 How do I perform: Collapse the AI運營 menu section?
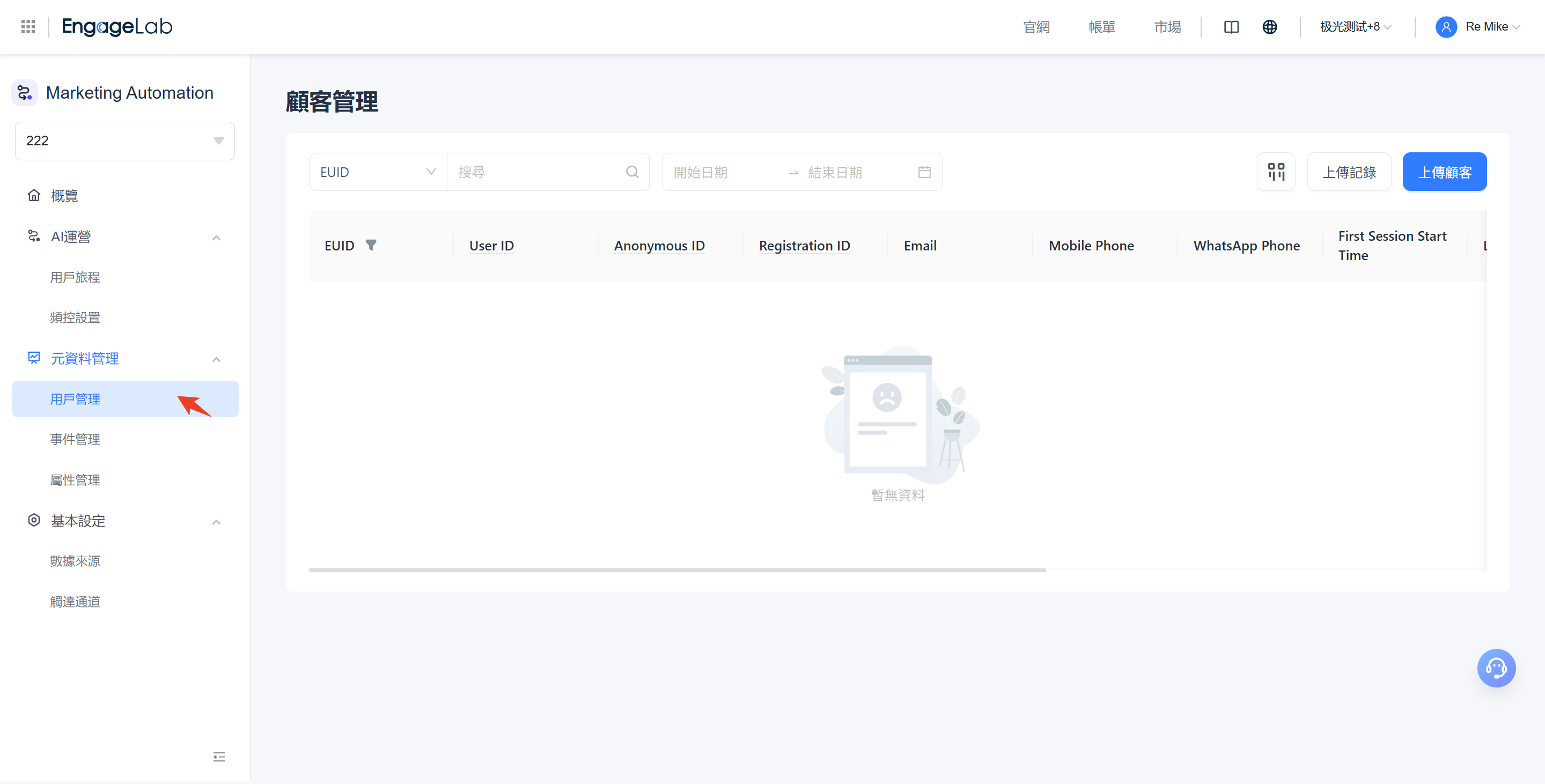217,238
